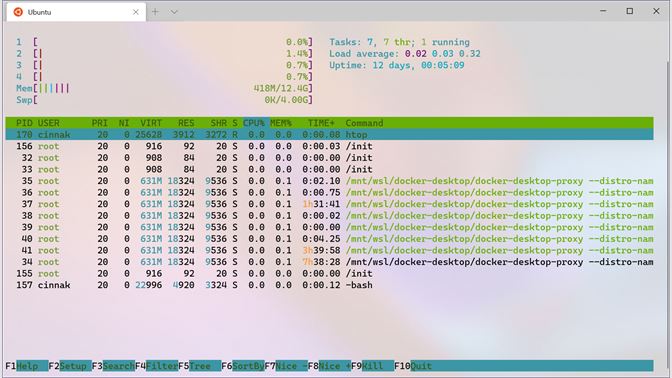The height and width of the screenshot is (378, 672).
Task: Sort by the PRI column header
Action: coord(99,123)
